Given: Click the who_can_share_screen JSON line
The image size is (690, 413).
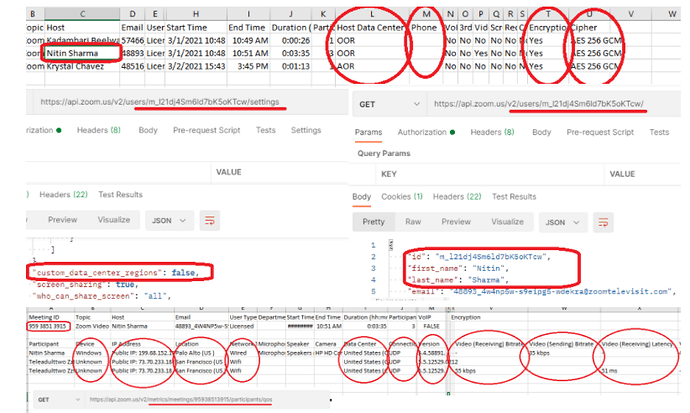Looking at the screenshot, I should pos(101,296).
